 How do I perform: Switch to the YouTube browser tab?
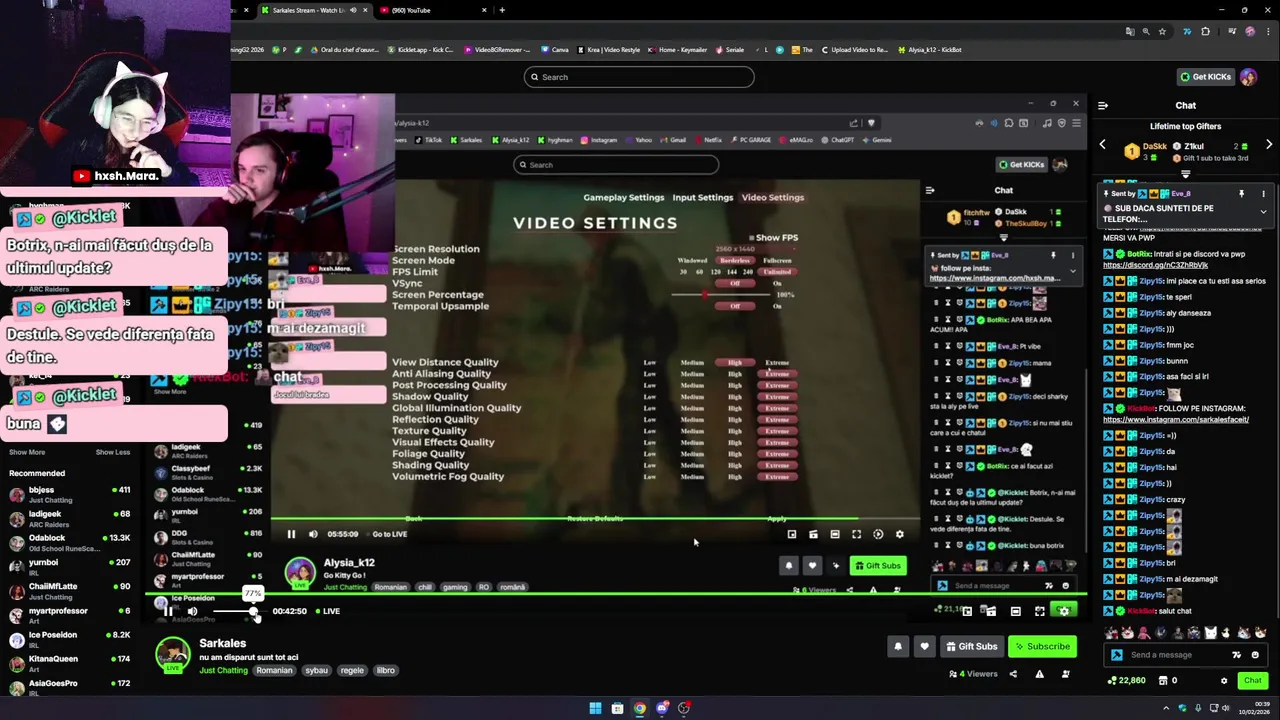coord(432,10)
